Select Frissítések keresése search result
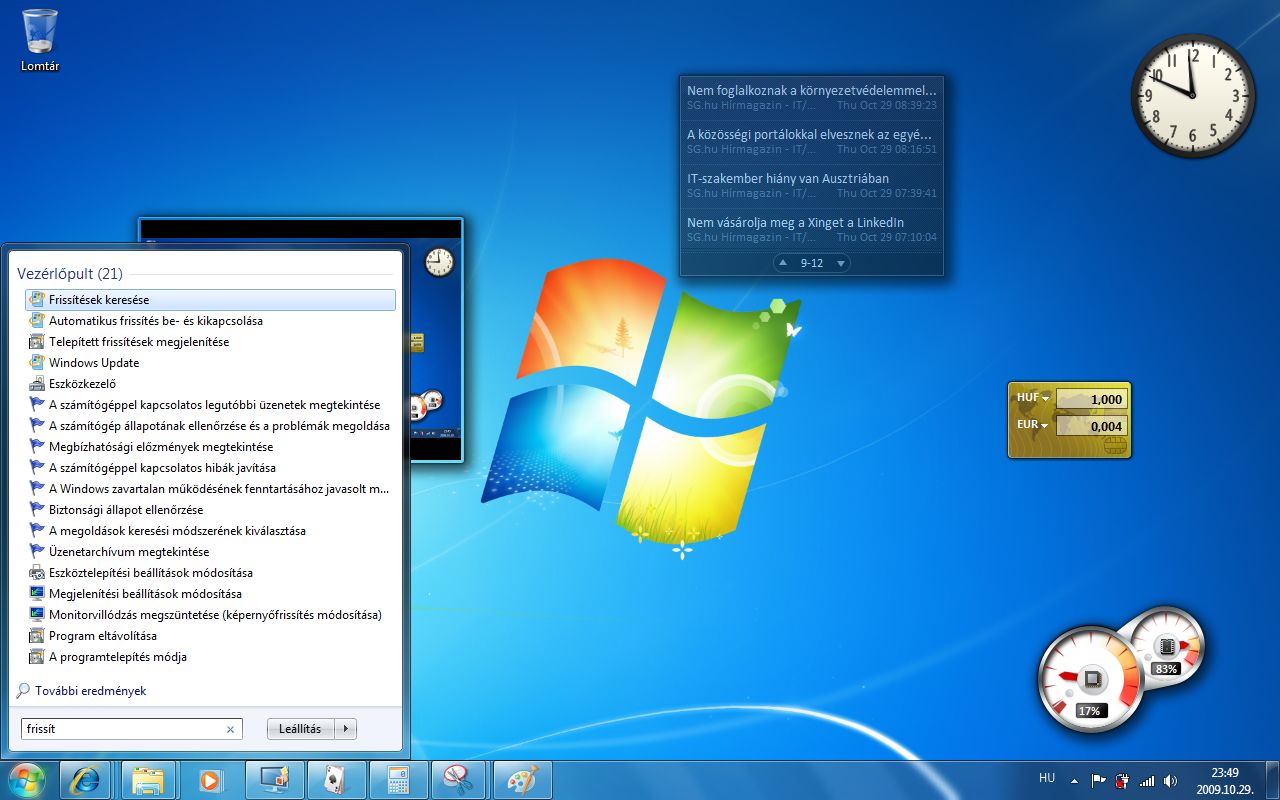 click(x=99, y=300)
